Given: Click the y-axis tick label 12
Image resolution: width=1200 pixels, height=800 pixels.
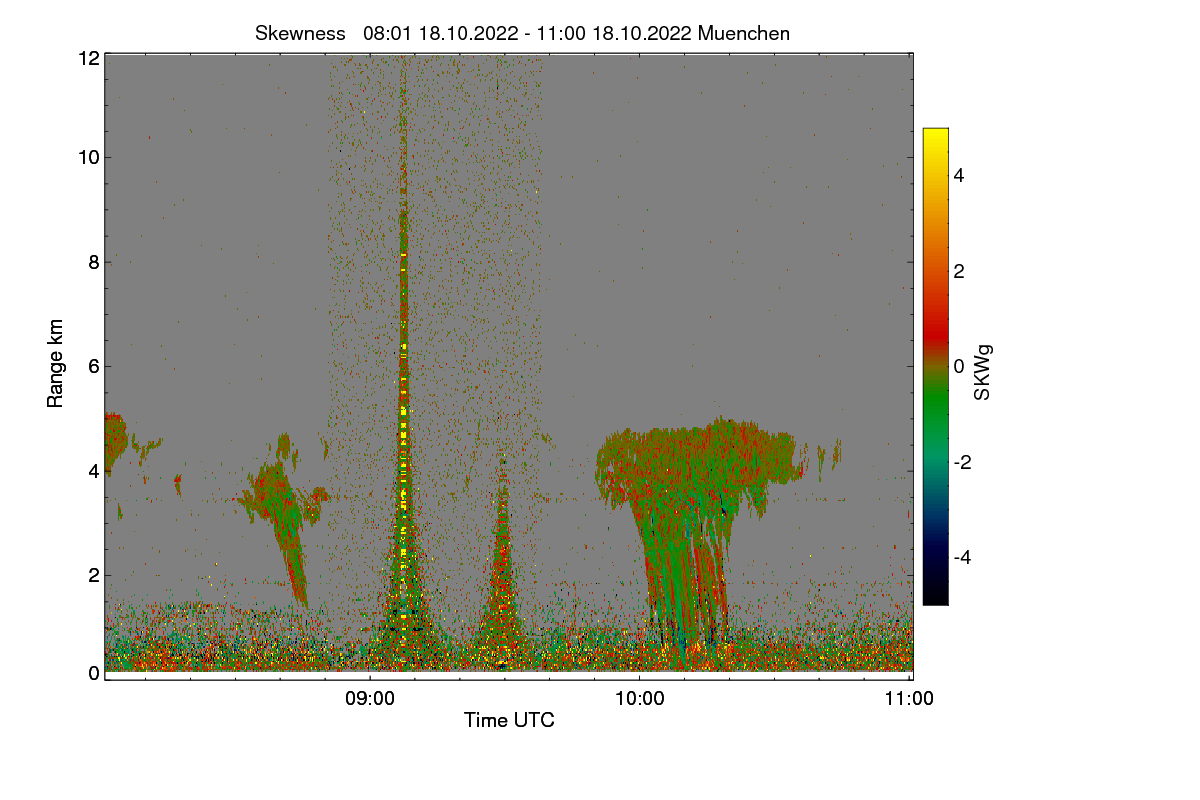Looking at the screenshot, I should tap(88, 59).
